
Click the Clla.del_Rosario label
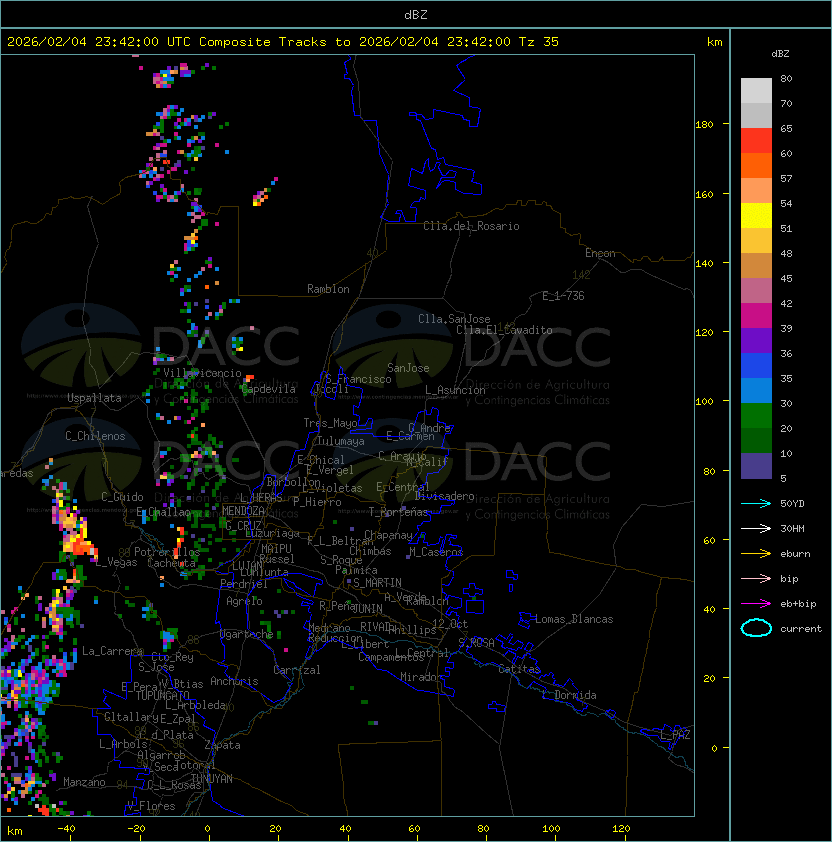coord(472,226)
